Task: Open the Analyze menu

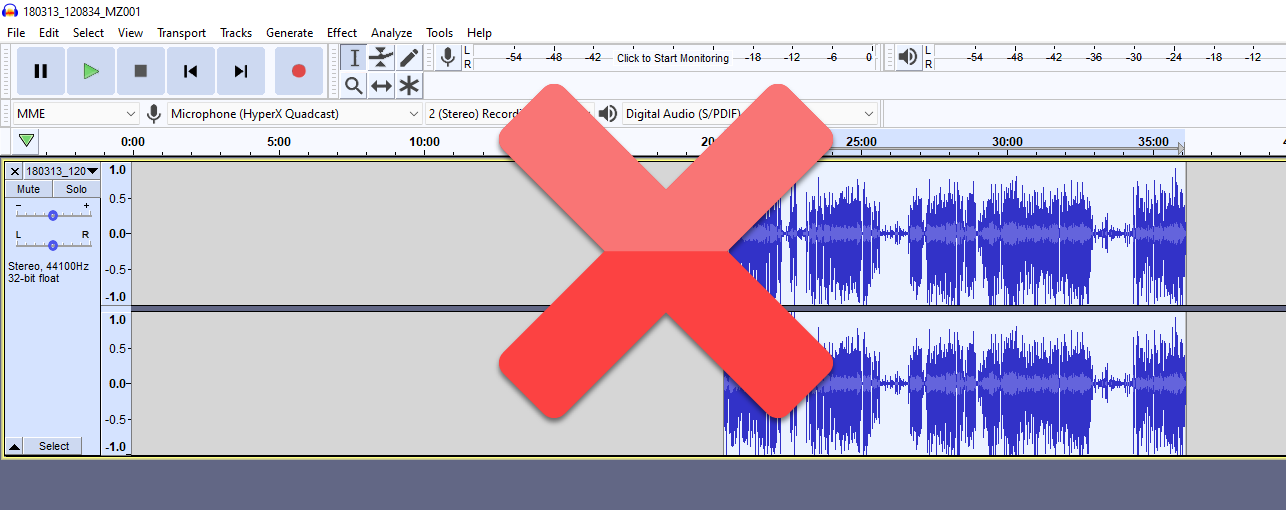Action: [x=391, y=33]
